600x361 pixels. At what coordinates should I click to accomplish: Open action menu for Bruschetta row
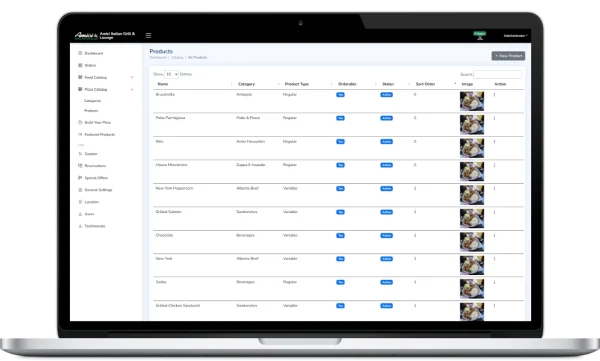point(494,95)
